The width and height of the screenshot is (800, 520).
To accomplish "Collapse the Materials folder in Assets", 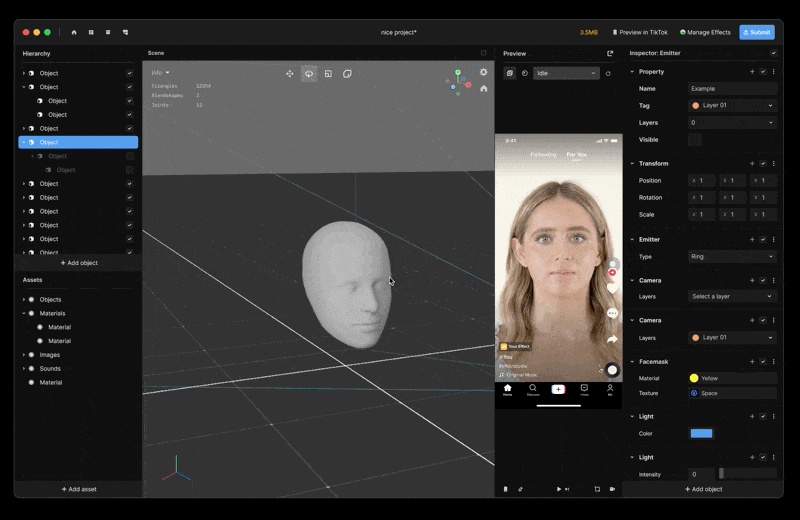I will [23, 313].
